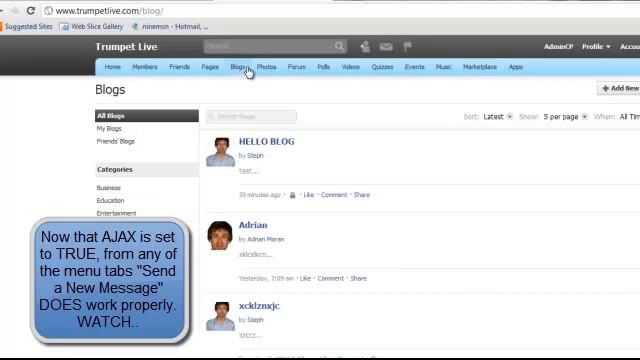Open Web Slice Gallery bookmark
The height and width of the screenshot is (360, 640).
coord(92,27)
